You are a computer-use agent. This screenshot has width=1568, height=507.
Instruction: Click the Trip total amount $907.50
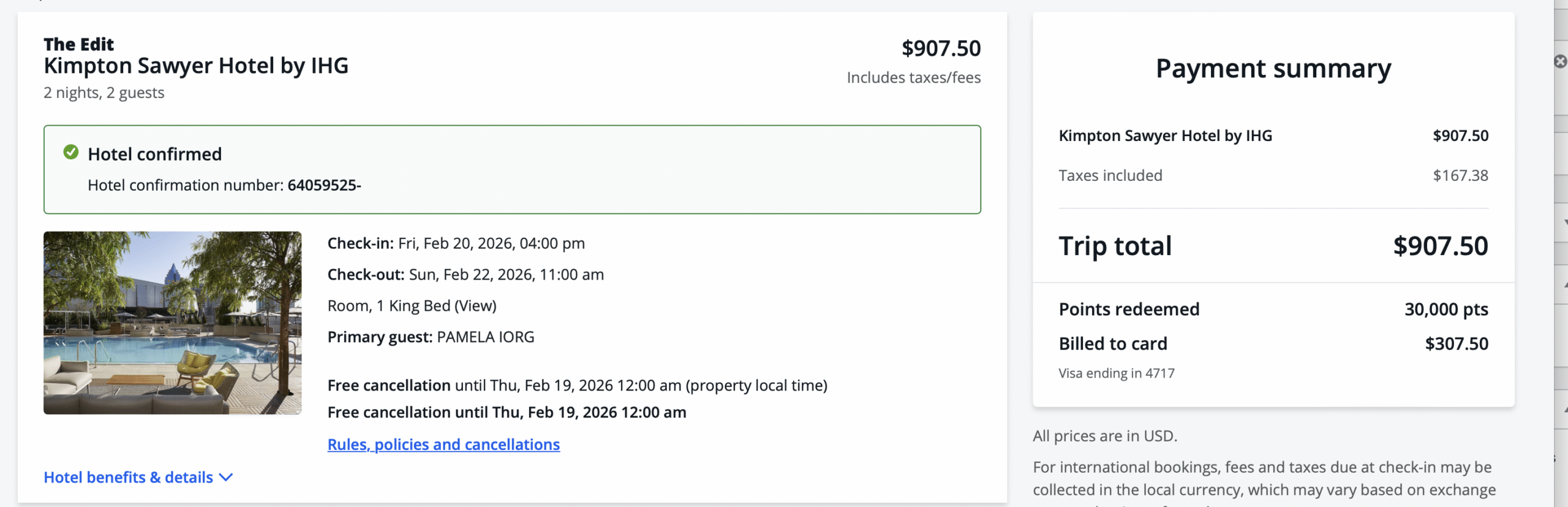1440,246
